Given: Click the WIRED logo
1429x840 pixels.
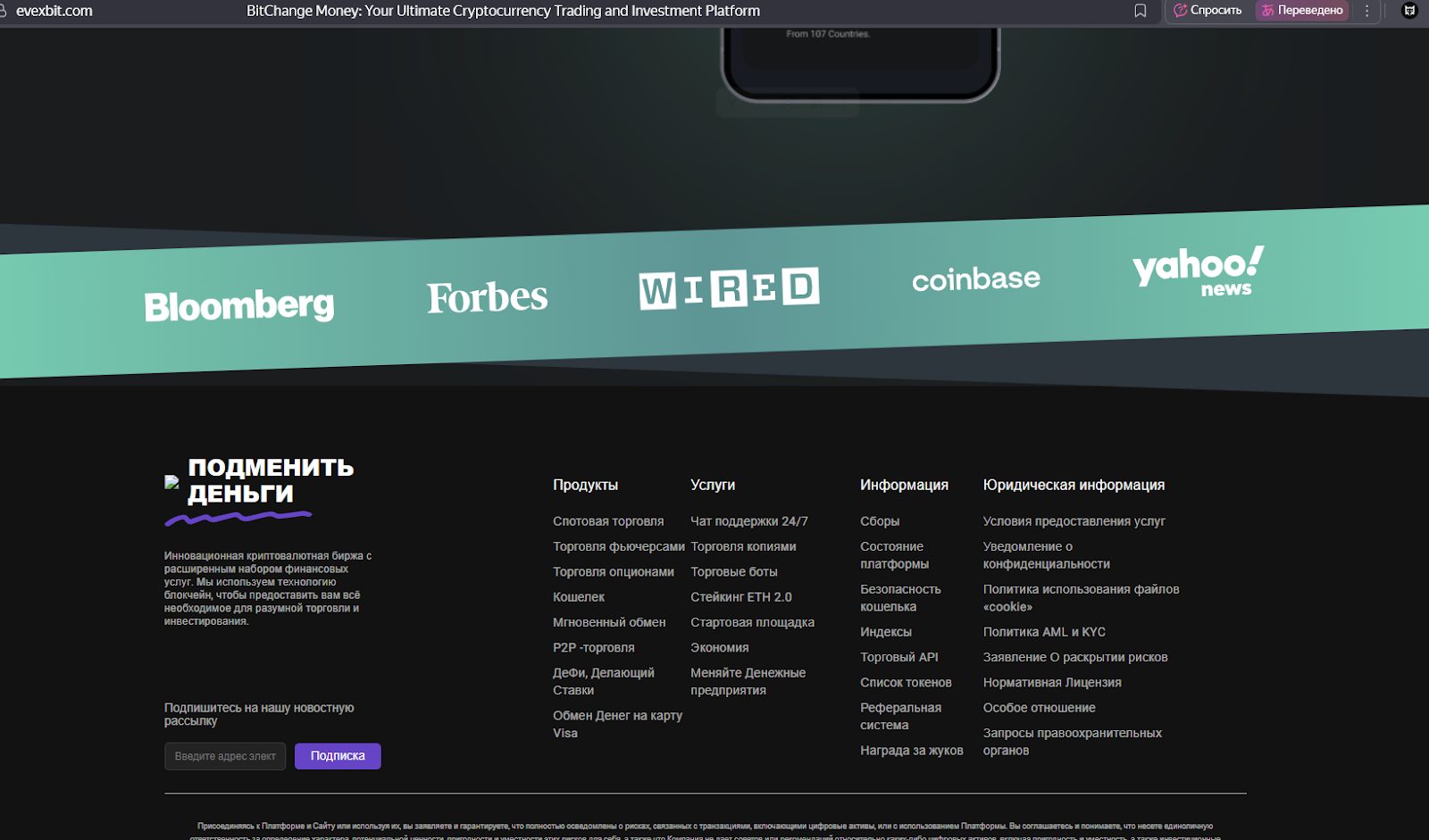Looking at the screenshot, I should [729, 288].
